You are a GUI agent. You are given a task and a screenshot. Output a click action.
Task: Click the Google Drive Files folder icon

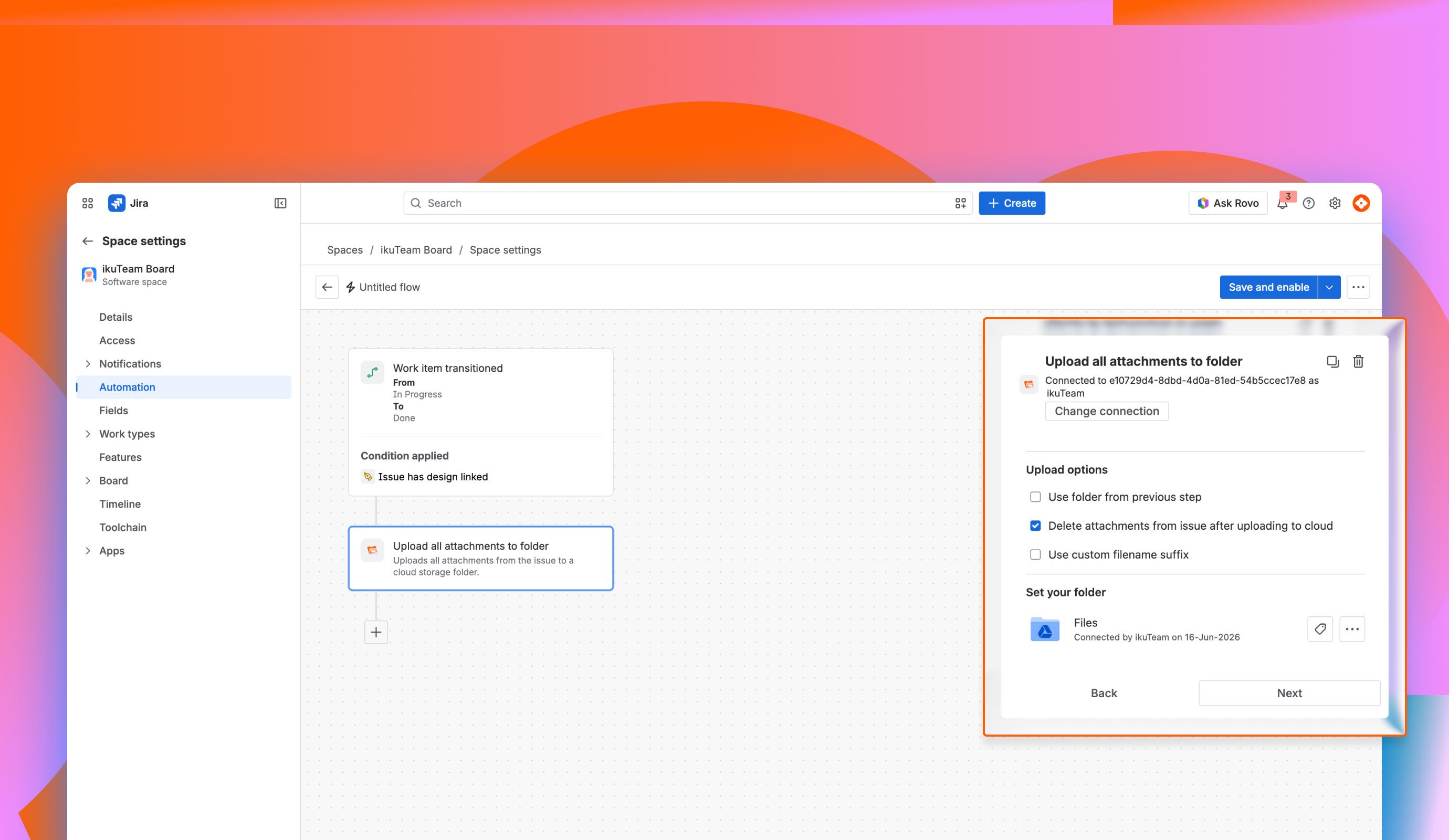[1045, 629]
